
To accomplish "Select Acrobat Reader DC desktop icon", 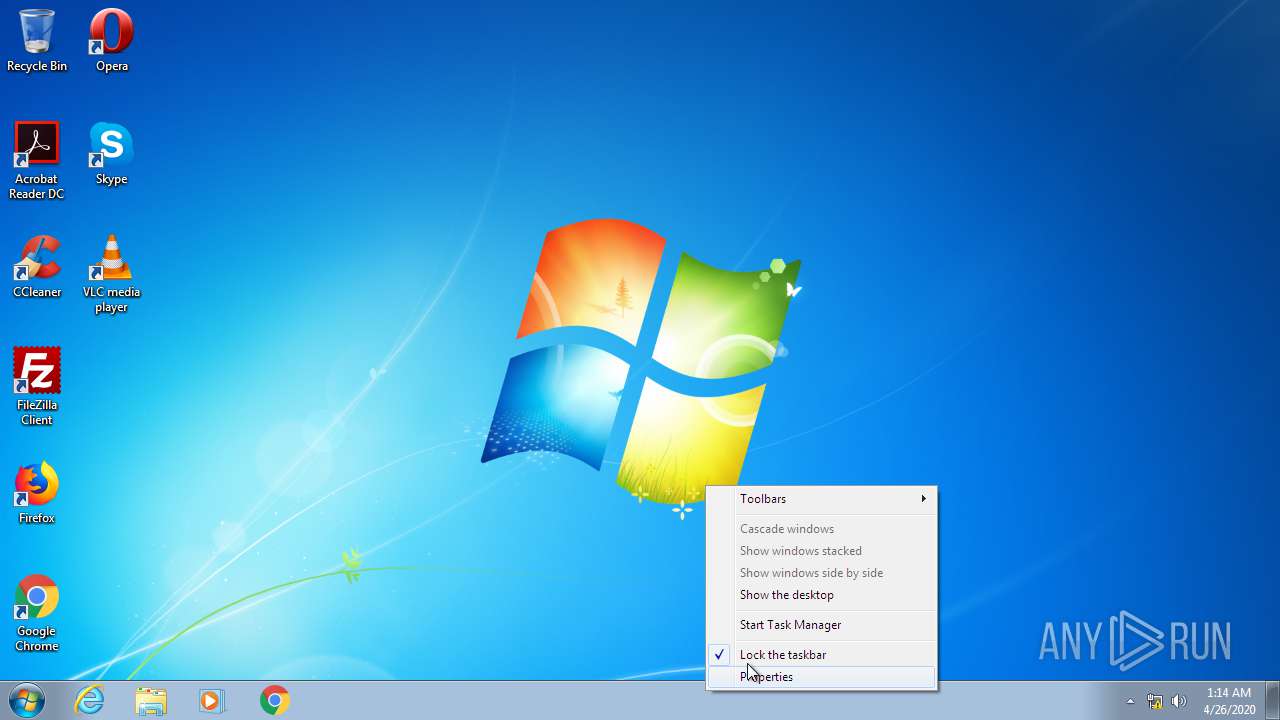I will click(37, 161).
